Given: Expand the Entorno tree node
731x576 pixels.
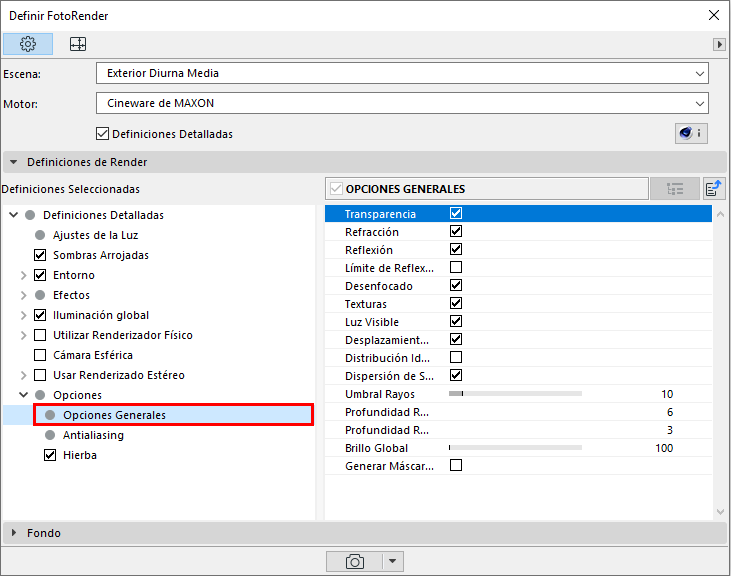Looking at the screenshot, I should [24, 275].
